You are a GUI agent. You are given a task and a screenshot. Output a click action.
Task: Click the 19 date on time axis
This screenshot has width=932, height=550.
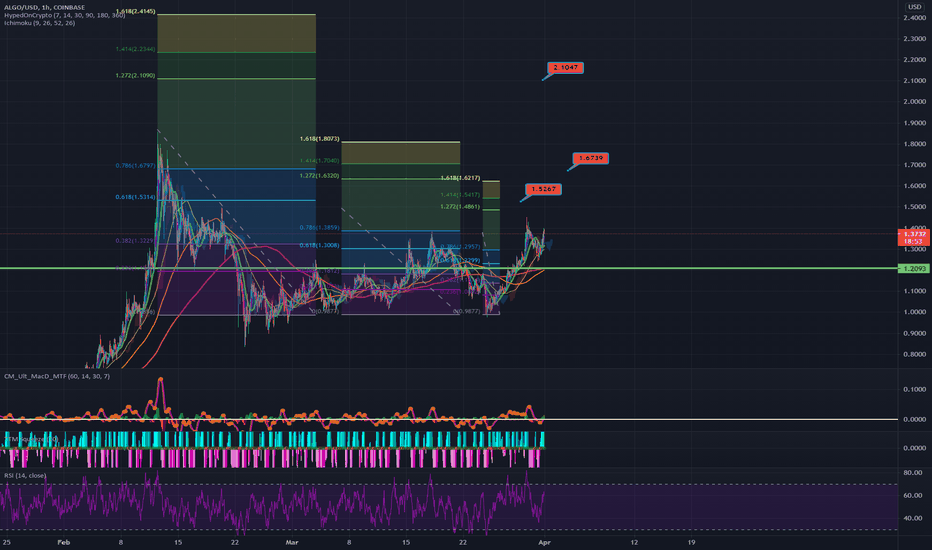(691, 542)
